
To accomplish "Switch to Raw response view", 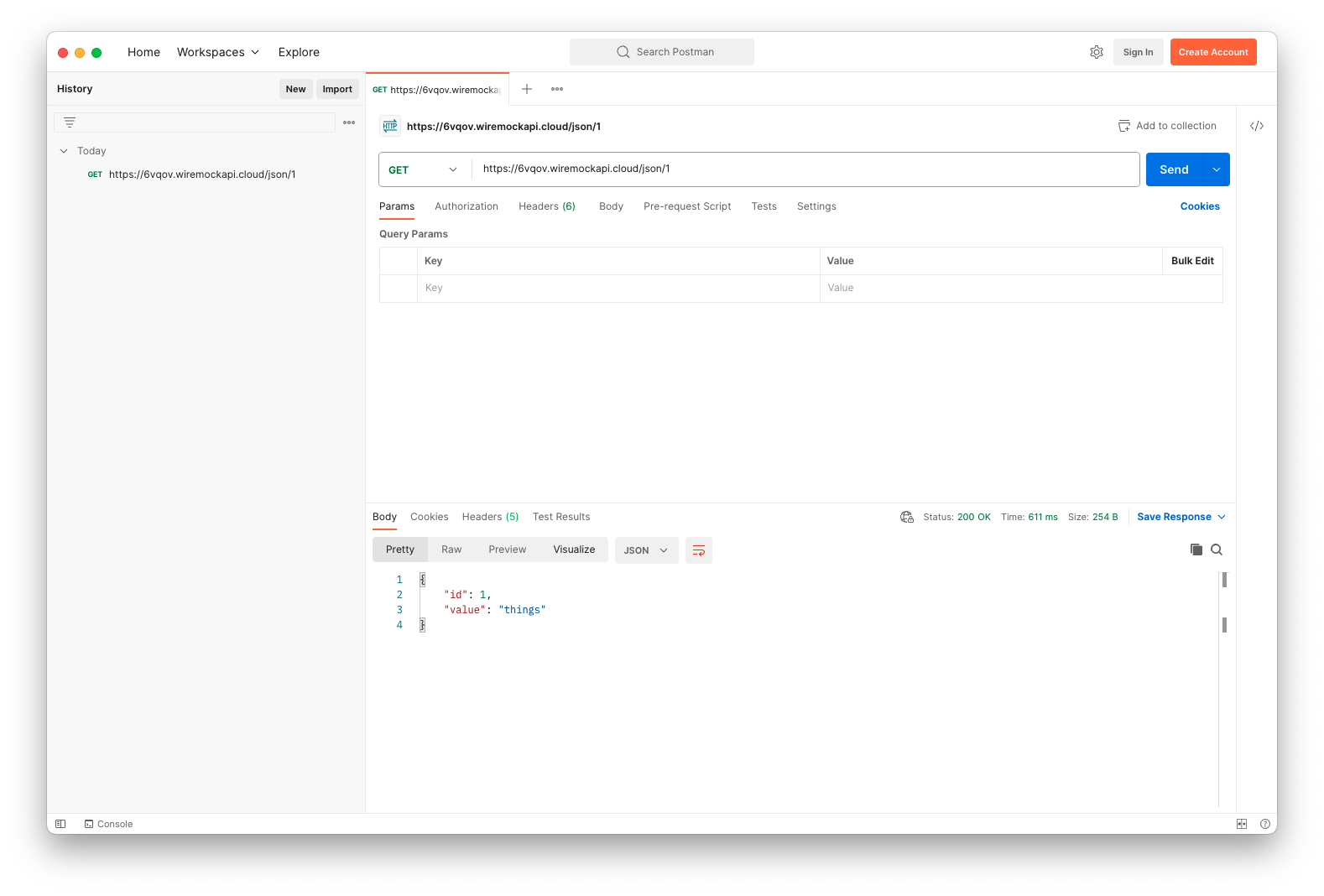I will [x=451, y=550].
